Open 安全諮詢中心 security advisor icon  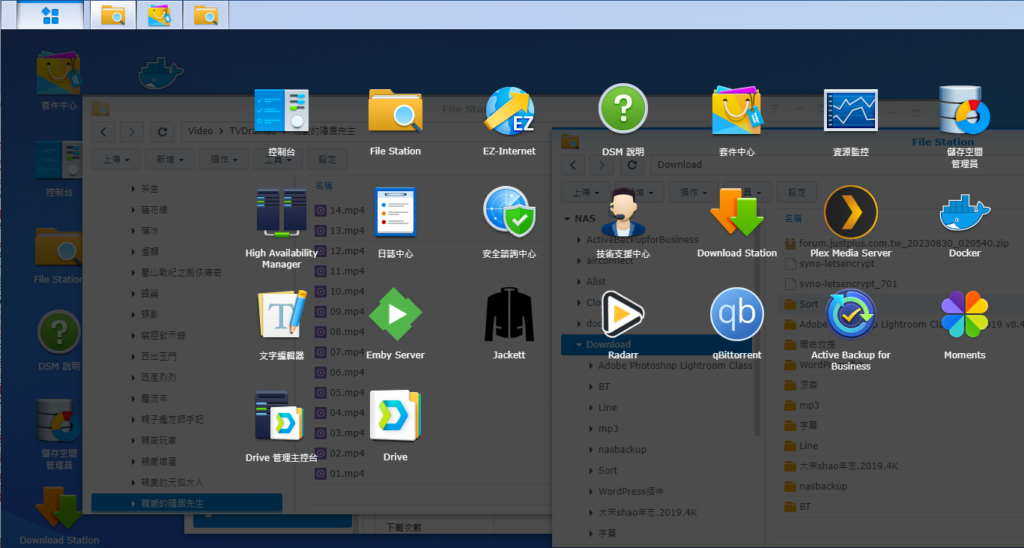pos(509,211)
